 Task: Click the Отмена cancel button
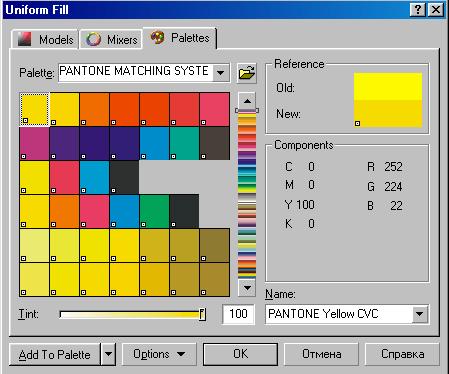(x=321, y=354)
